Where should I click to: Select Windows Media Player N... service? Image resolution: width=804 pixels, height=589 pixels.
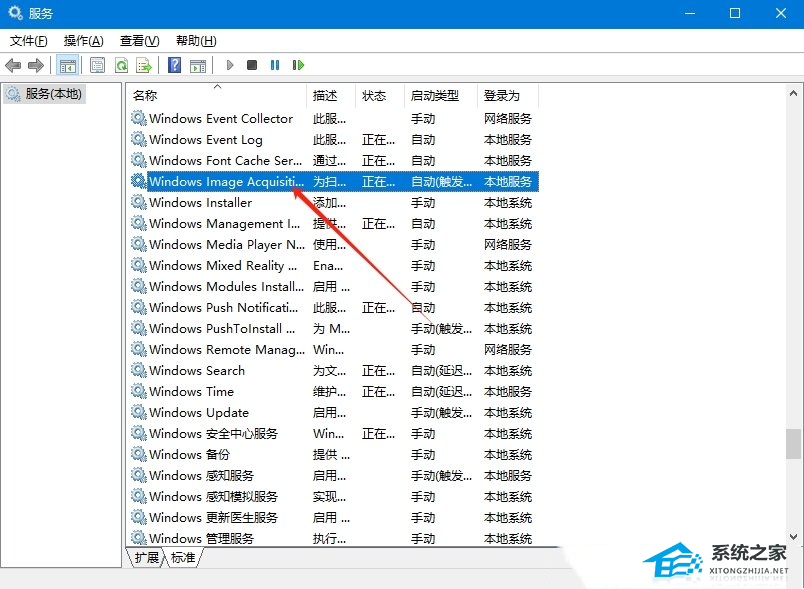pos(334,245)
